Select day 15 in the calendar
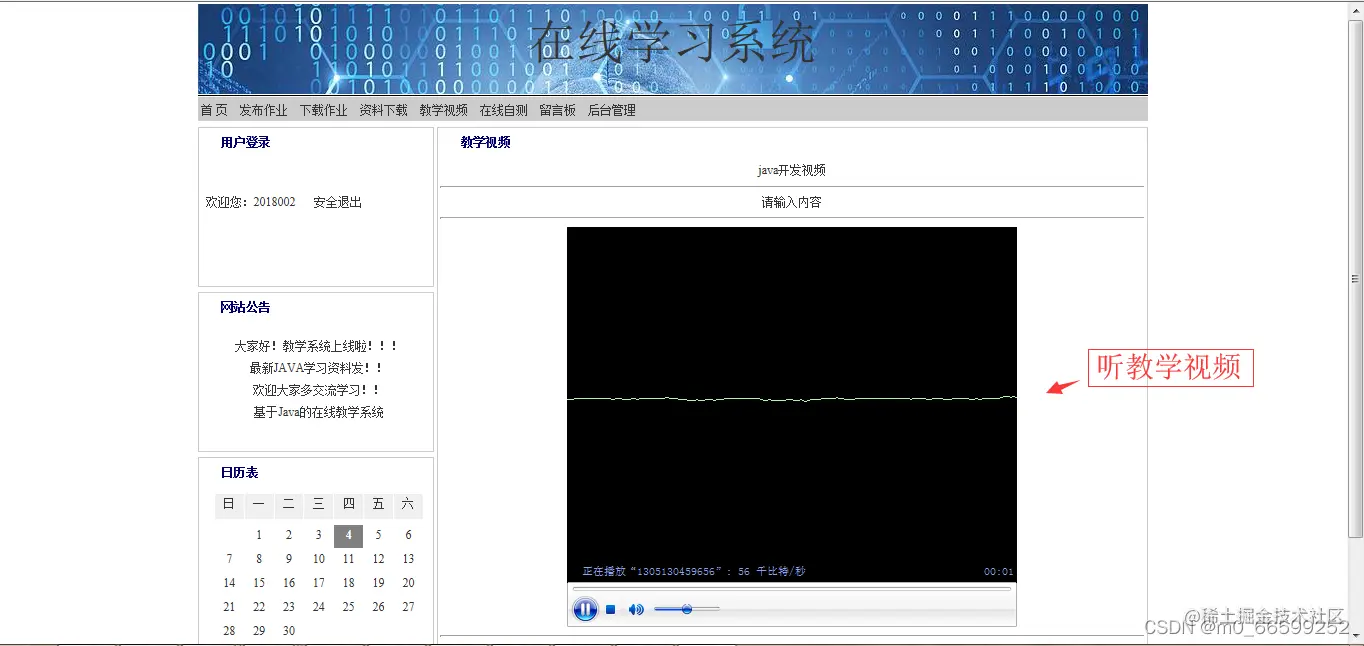 259,583
